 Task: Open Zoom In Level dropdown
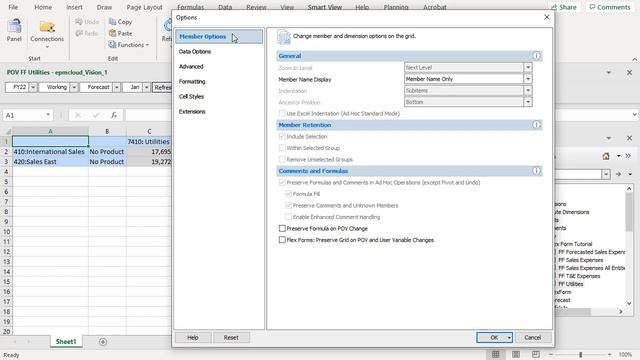coord(528,67)
